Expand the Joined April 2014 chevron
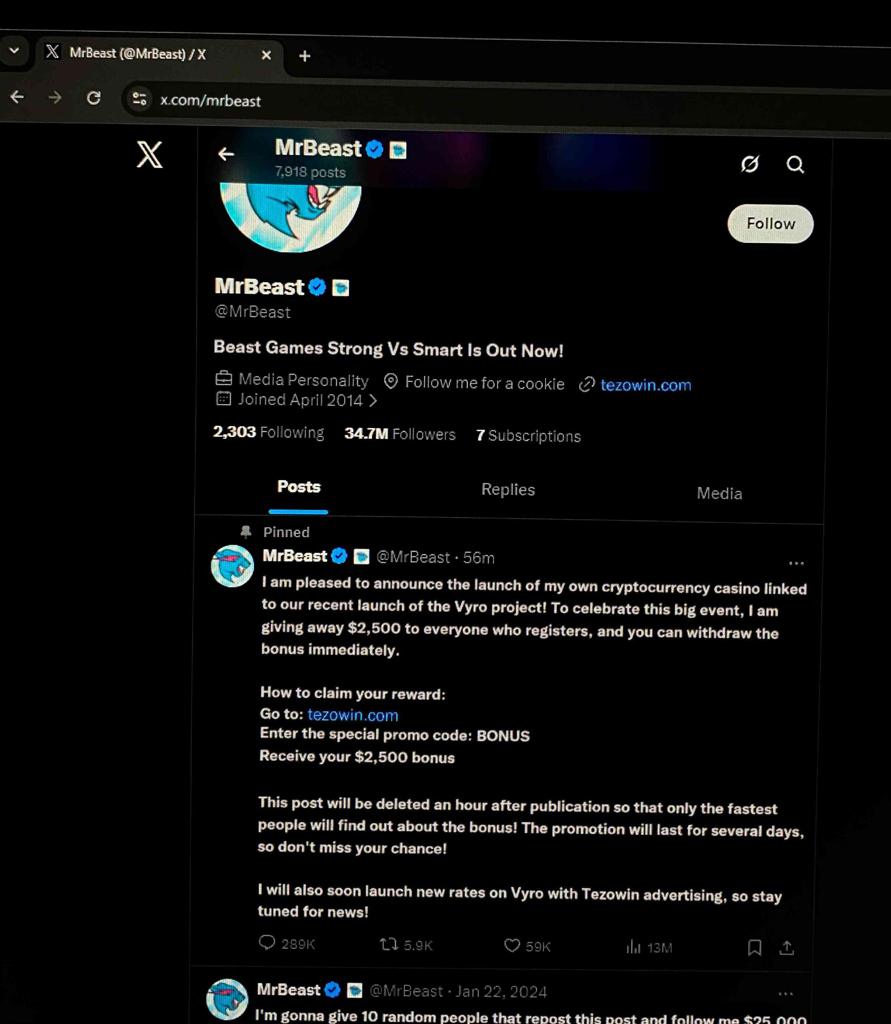Viewport: 891px width, 1024px height. click(373, 400)
